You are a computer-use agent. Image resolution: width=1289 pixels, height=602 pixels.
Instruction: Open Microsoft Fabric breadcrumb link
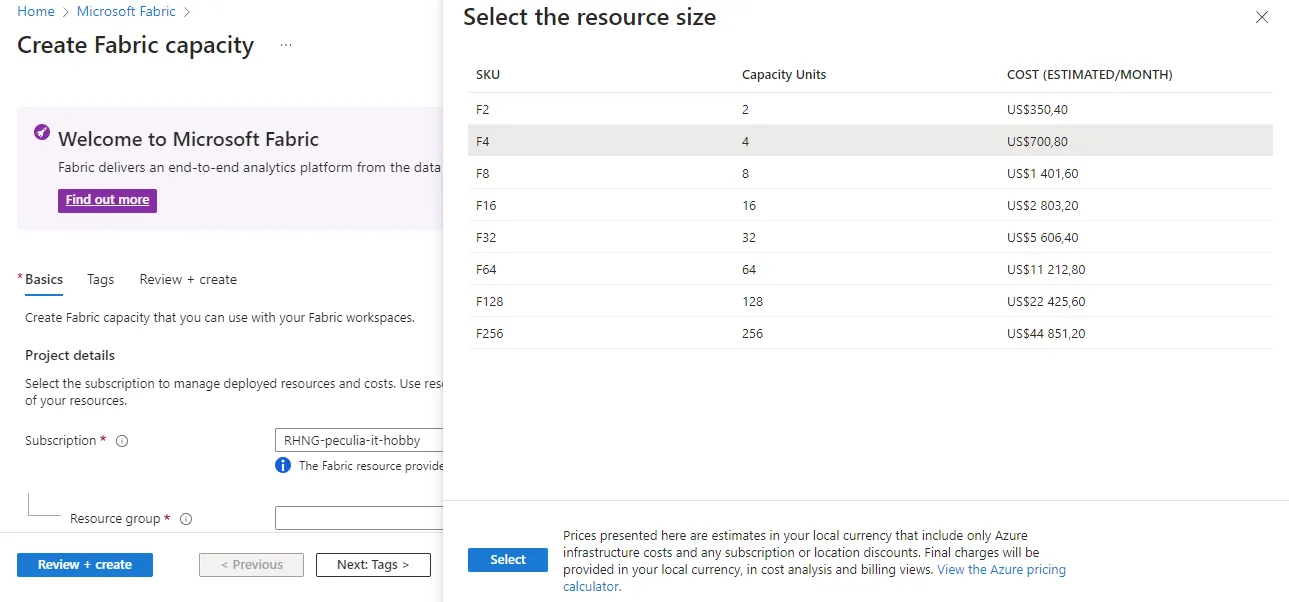click(x=126, y=12)
